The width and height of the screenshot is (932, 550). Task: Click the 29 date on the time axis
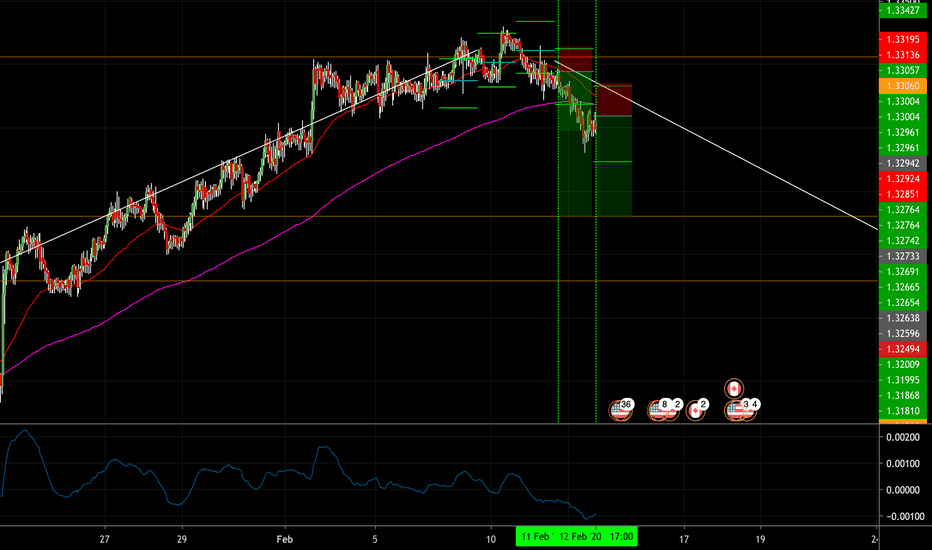point(181,539)
